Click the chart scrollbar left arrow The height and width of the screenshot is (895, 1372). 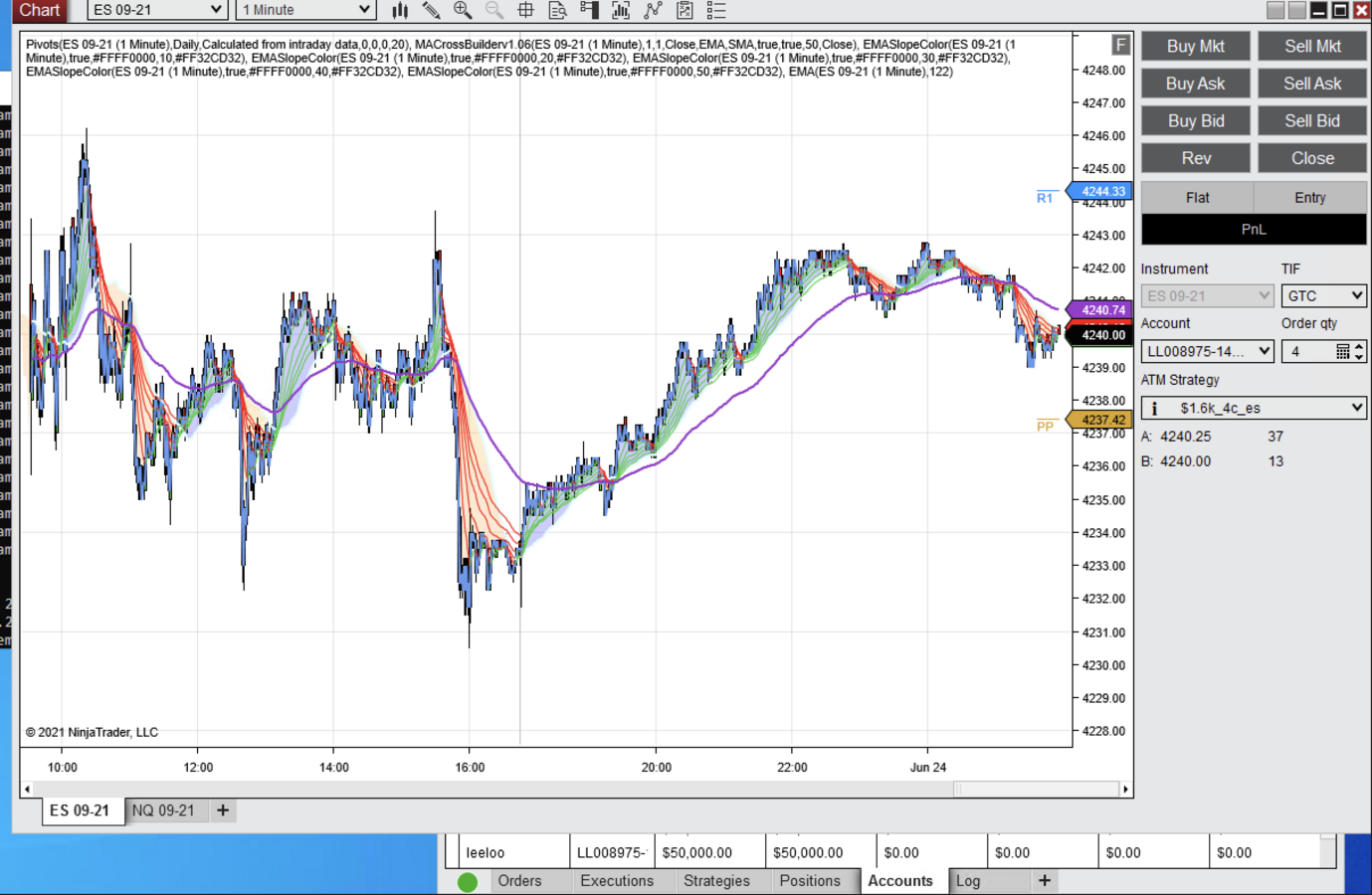click(x=27, y=790)
